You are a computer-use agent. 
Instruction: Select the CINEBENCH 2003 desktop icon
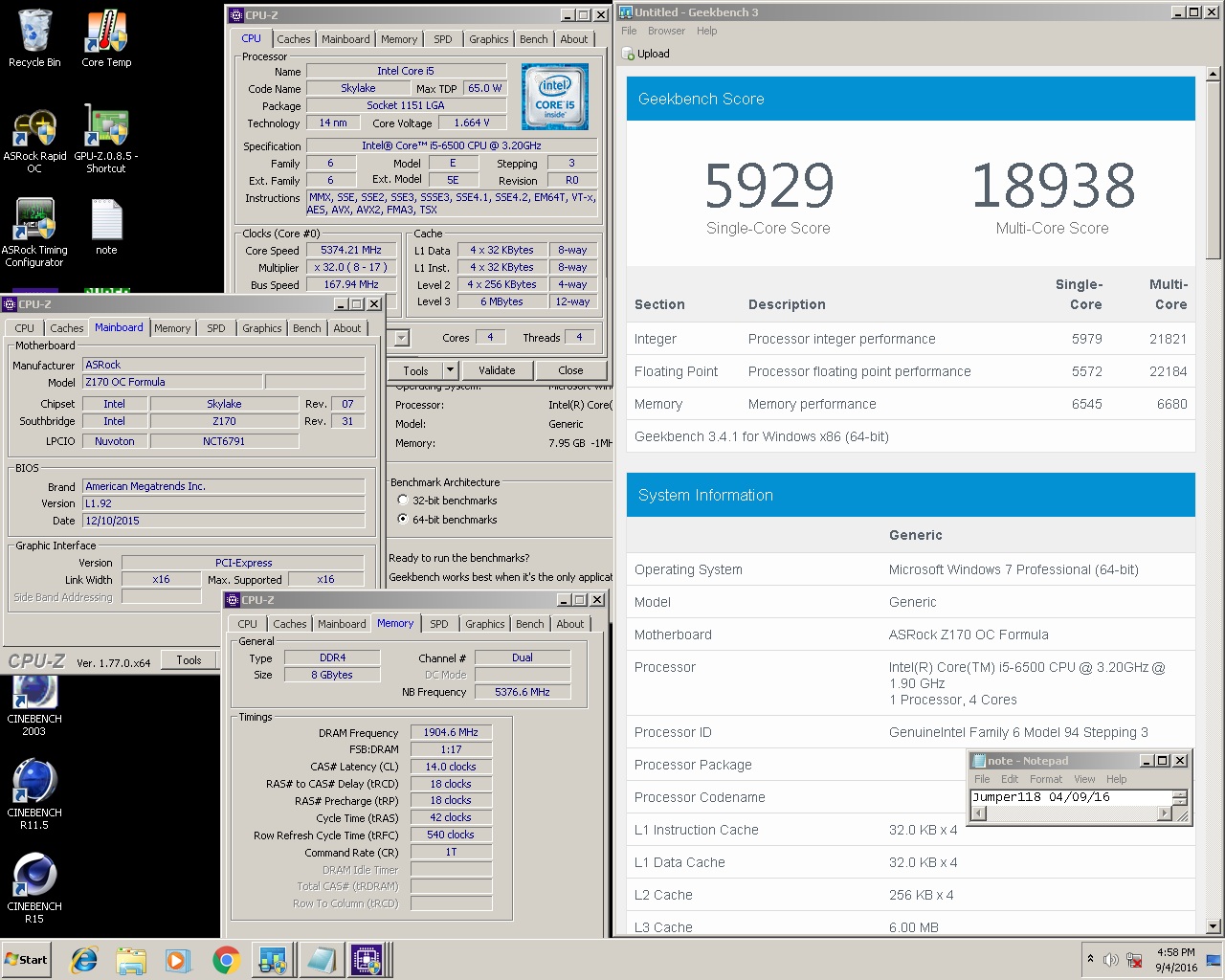coord(34,705)
